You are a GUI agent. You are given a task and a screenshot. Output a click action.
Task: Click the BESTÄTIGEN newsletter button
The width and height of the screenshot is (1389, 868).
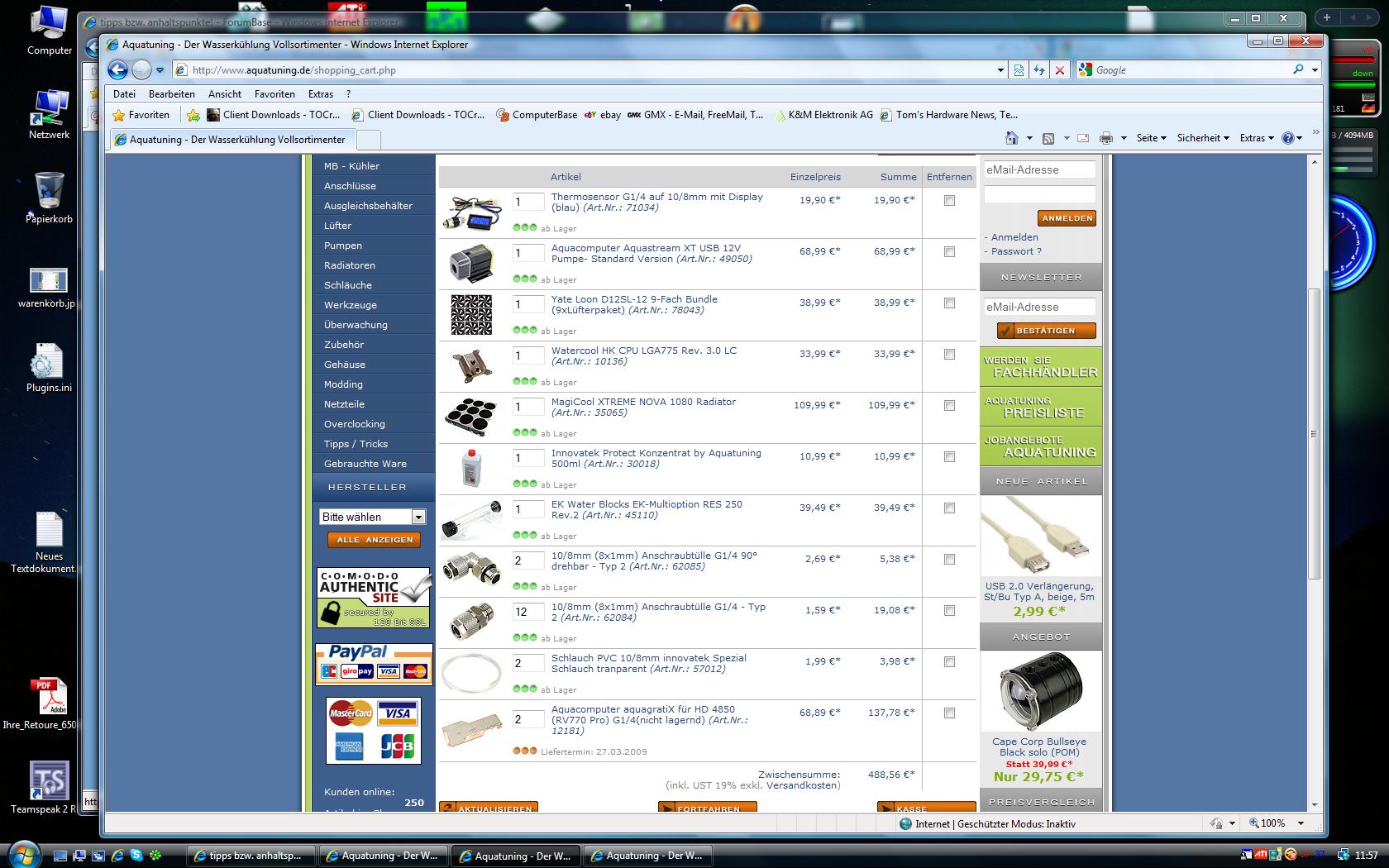coord(1046,331)
